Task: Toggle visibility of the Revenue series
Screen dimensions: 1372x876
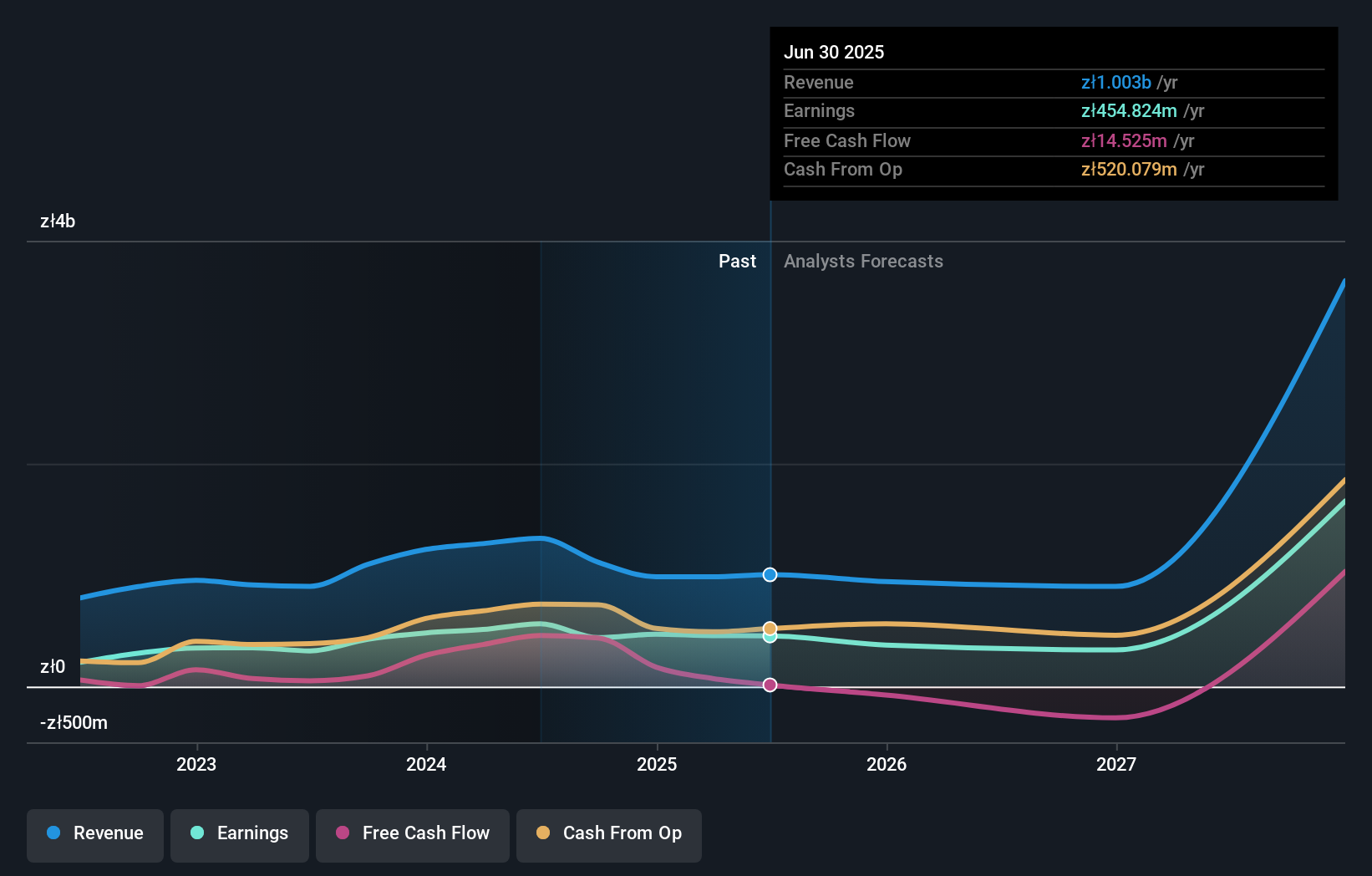Action: (94, 833)
